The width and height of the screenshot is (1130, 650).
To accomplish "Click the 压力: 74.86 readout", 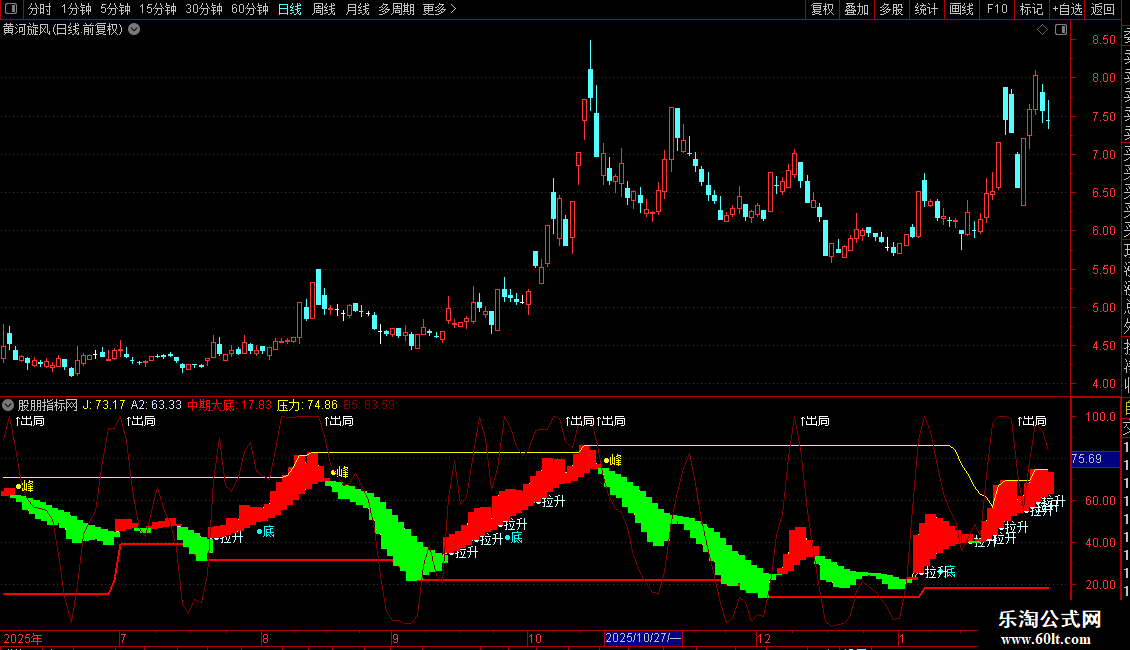I will pyautogui.click(x=307, y=405).
